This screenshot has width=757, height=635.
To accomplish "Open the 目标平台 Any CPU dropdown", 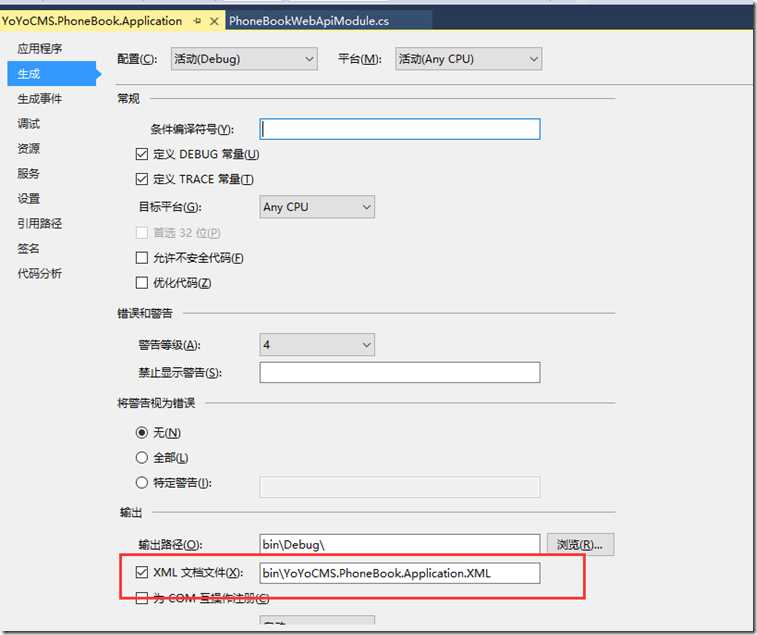I will pyautogui.click(x=317, y=207).
